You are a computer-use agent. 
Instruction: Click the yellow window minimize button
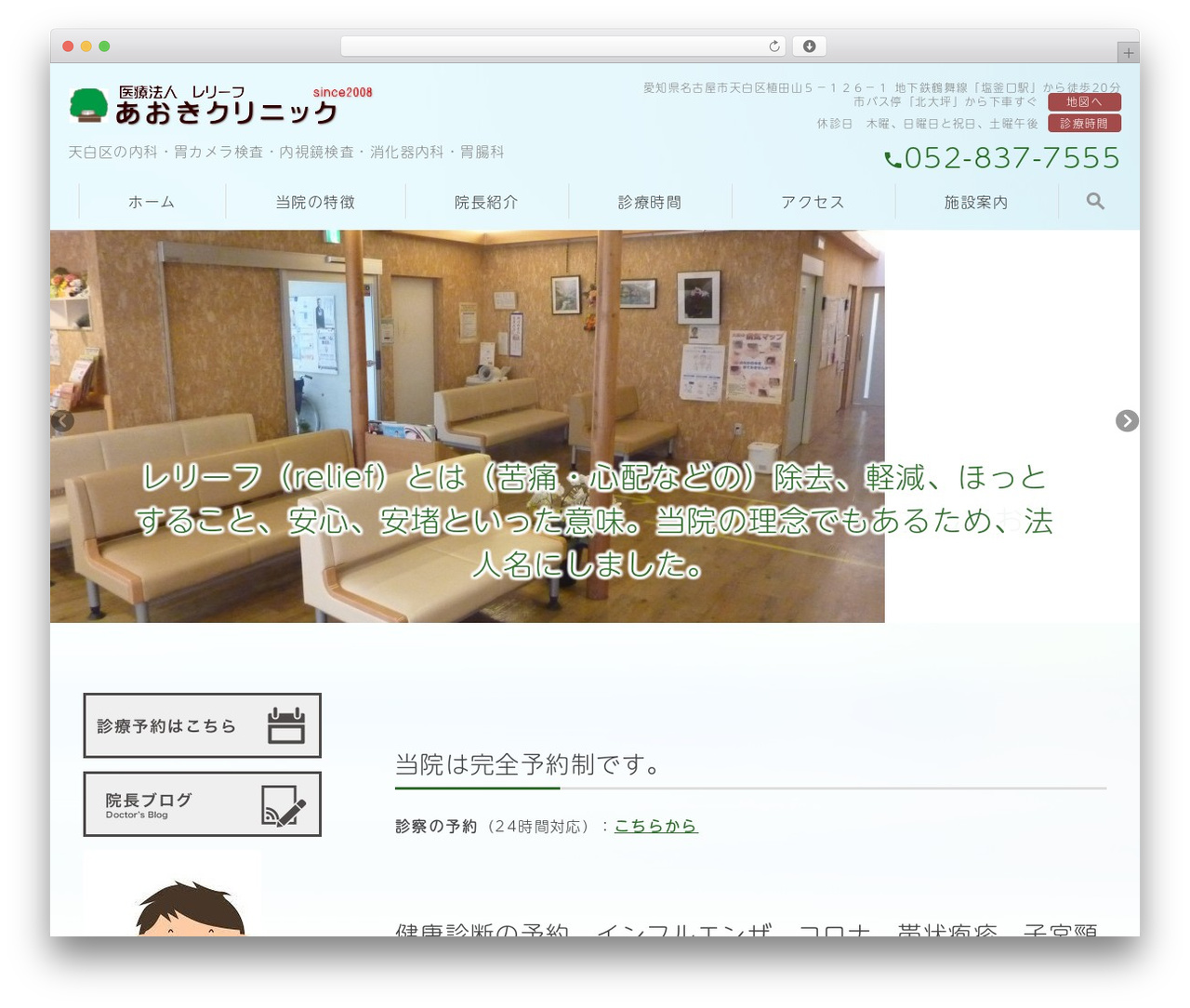point(86,46)
